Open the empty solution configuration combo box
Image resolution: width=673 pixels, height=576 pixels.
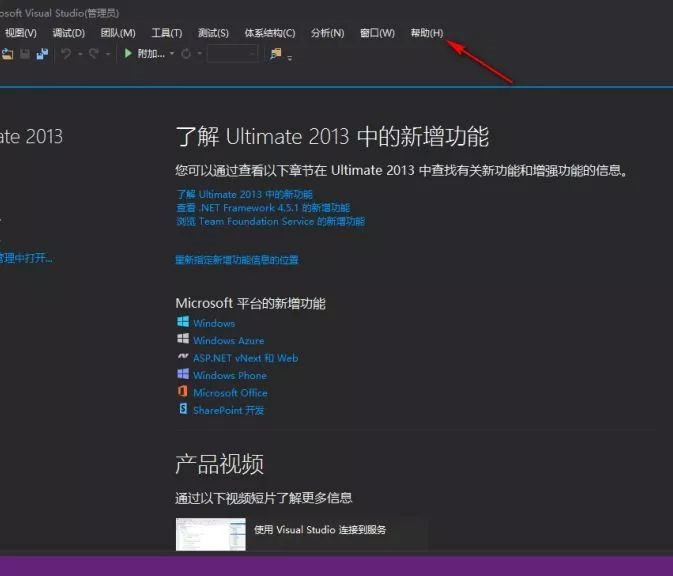[233, 54]
